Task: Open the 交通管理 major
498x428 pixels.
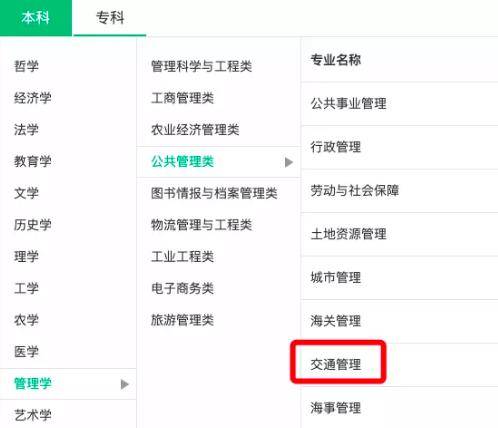Action: coord(336,364)
